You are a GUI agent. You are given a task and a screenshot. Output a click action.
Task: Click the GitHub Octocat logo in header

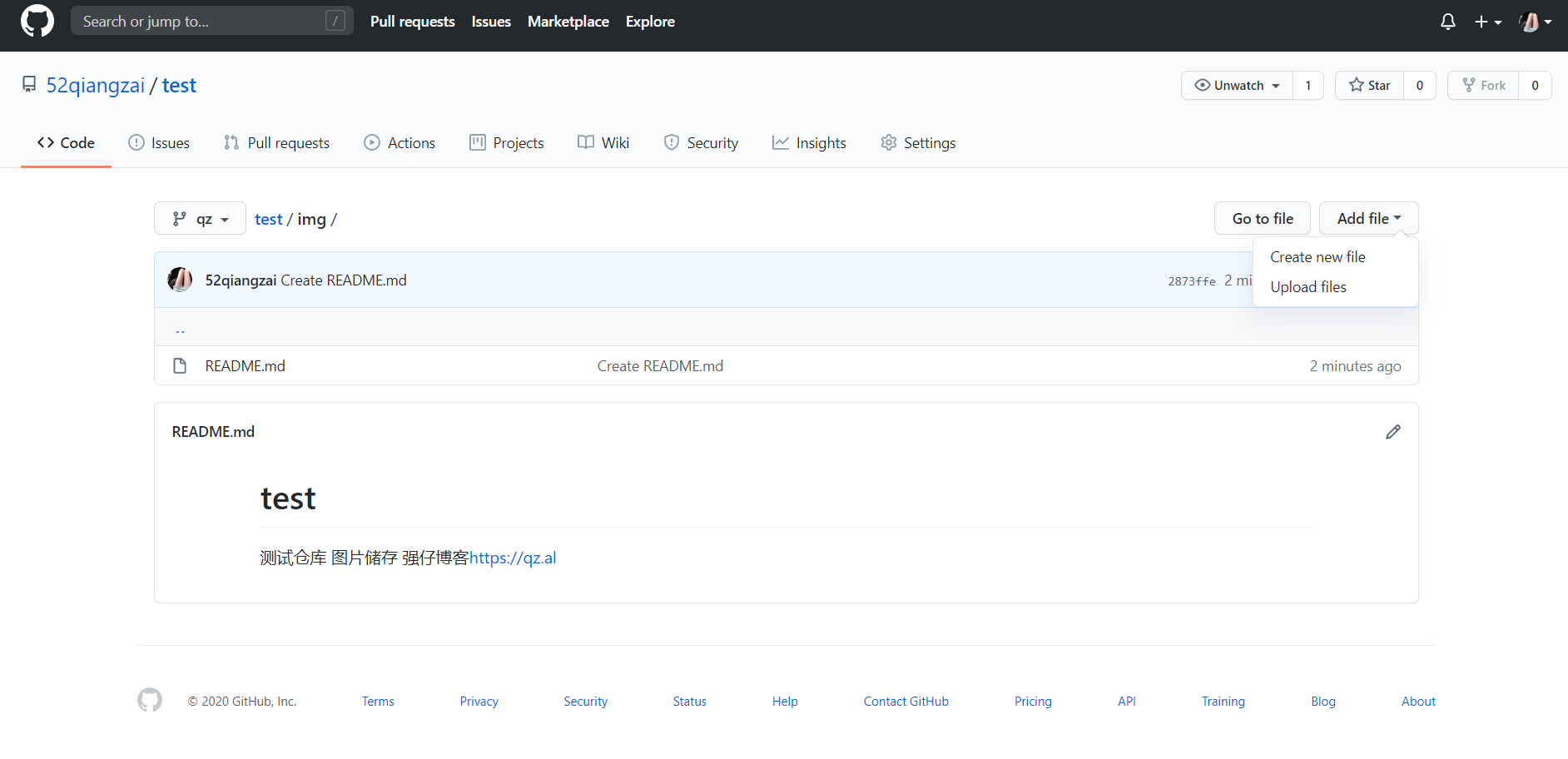(x=37, y=21)
